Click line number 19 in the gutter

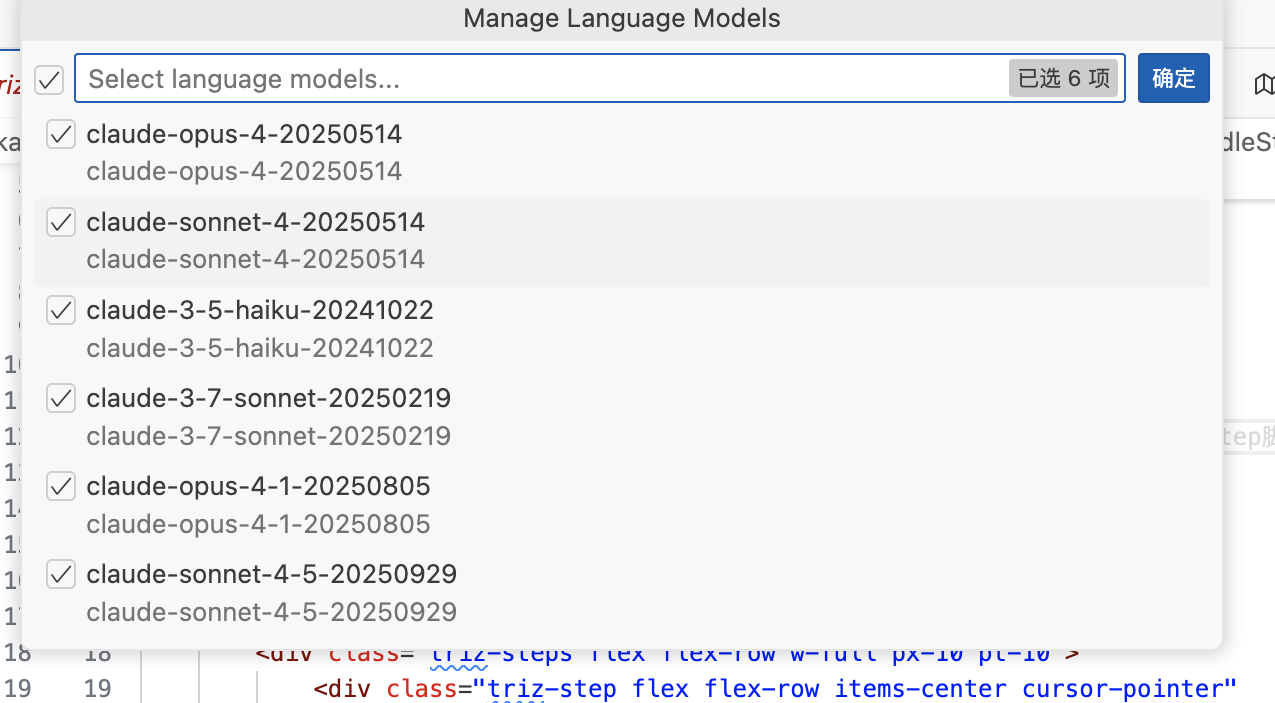point(97,689)
